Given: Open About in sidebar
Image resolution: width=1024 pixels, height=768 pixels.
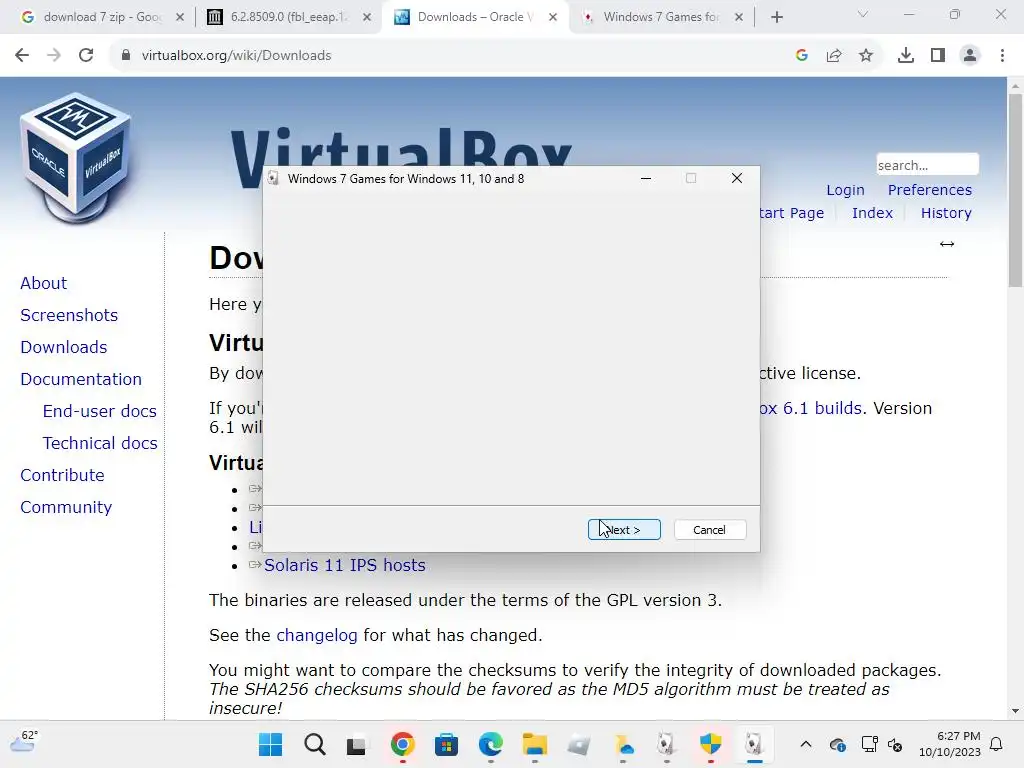Looking at the screenshot, I should point(44,283).
